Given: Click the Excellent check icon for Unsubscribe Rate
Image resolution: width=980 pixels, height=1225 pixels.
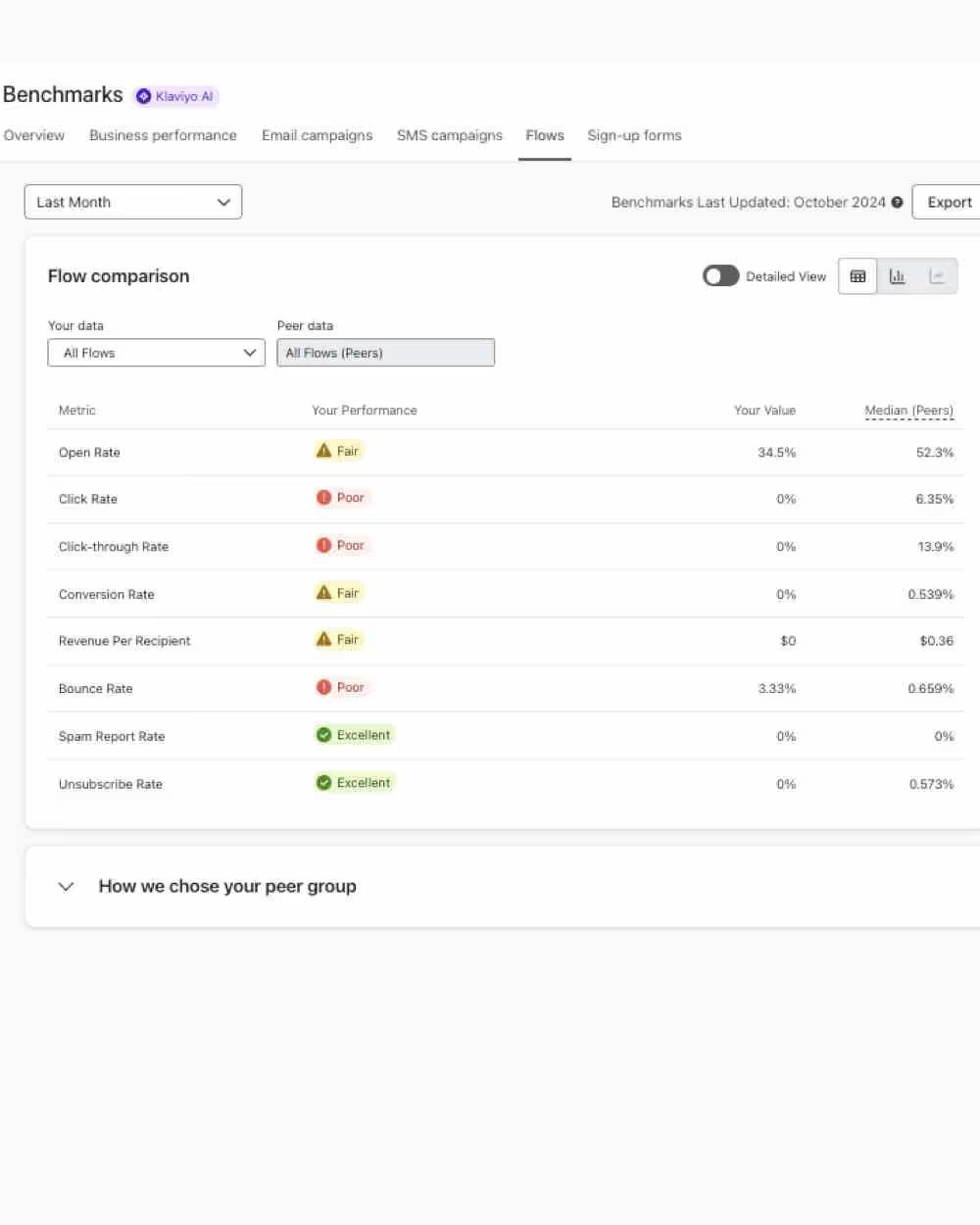Looking at the screenshot, I should point(323,783).
